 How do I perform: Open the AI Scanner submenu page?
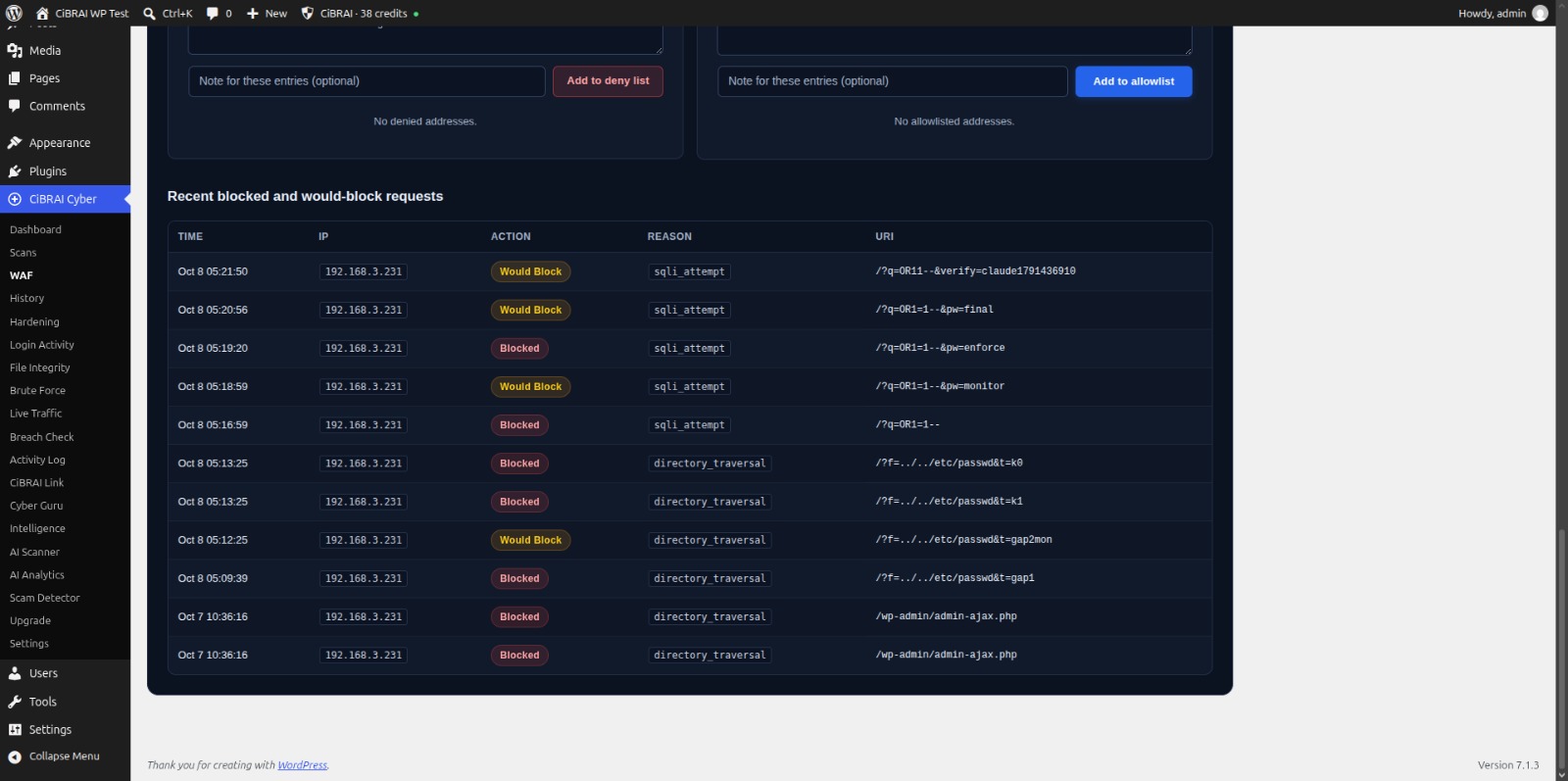pos(34,552)
